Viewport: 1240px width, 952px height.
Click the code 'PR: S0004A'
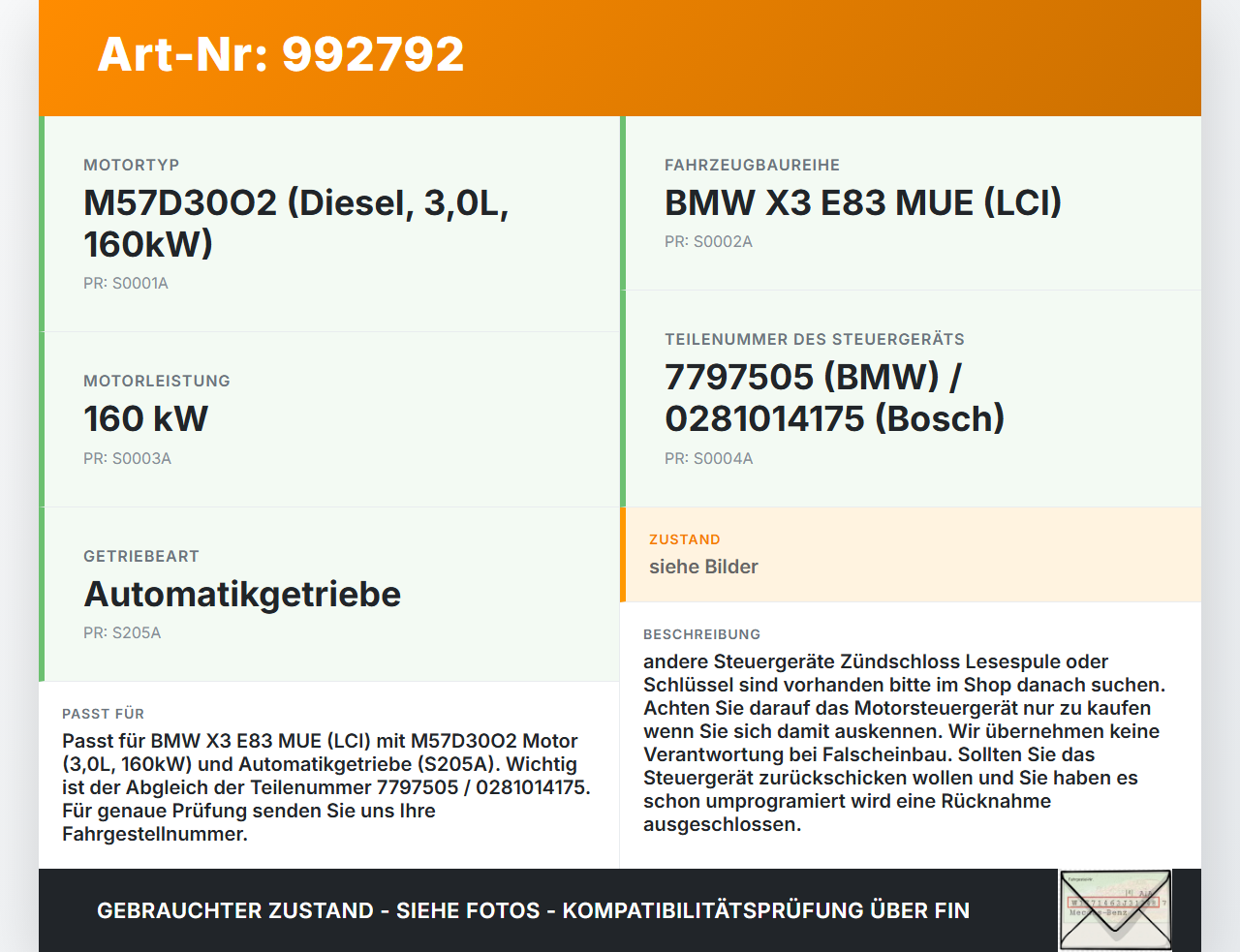tap(708, 458)
